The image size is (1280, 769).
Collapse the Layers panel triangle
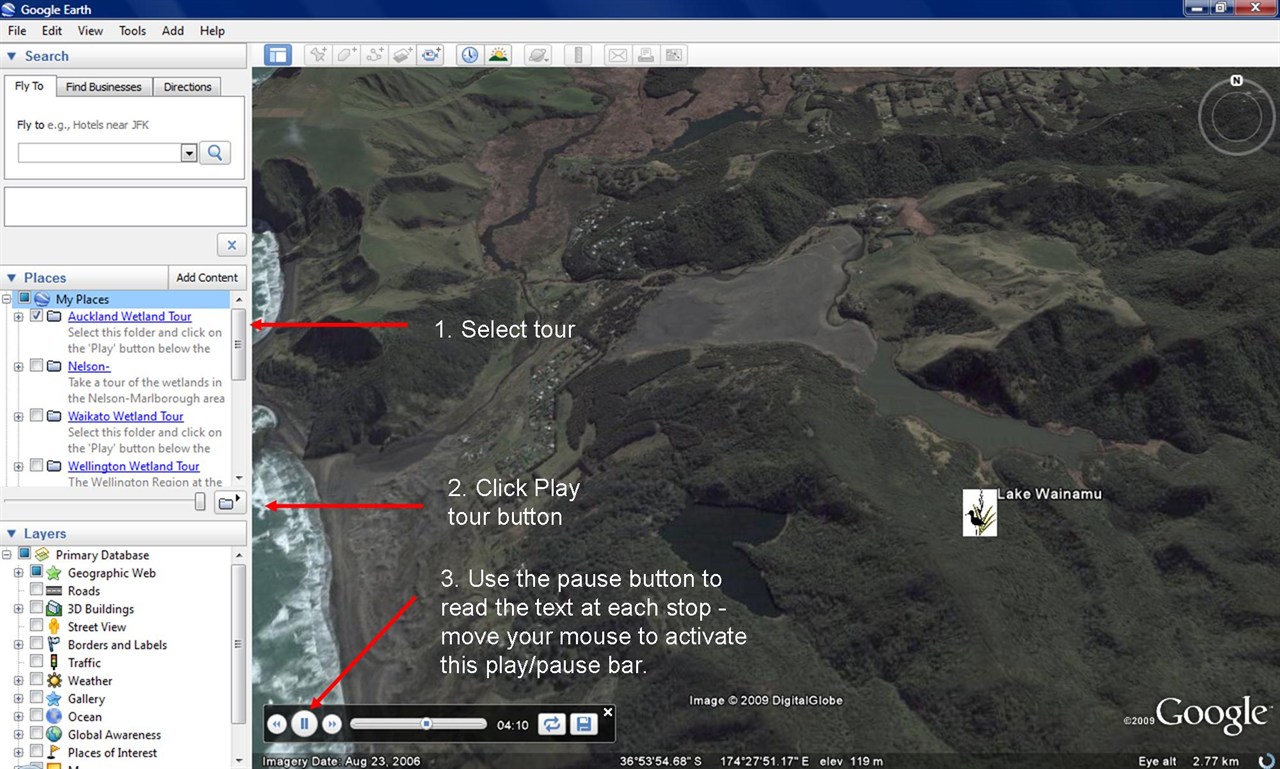[12, 534]
